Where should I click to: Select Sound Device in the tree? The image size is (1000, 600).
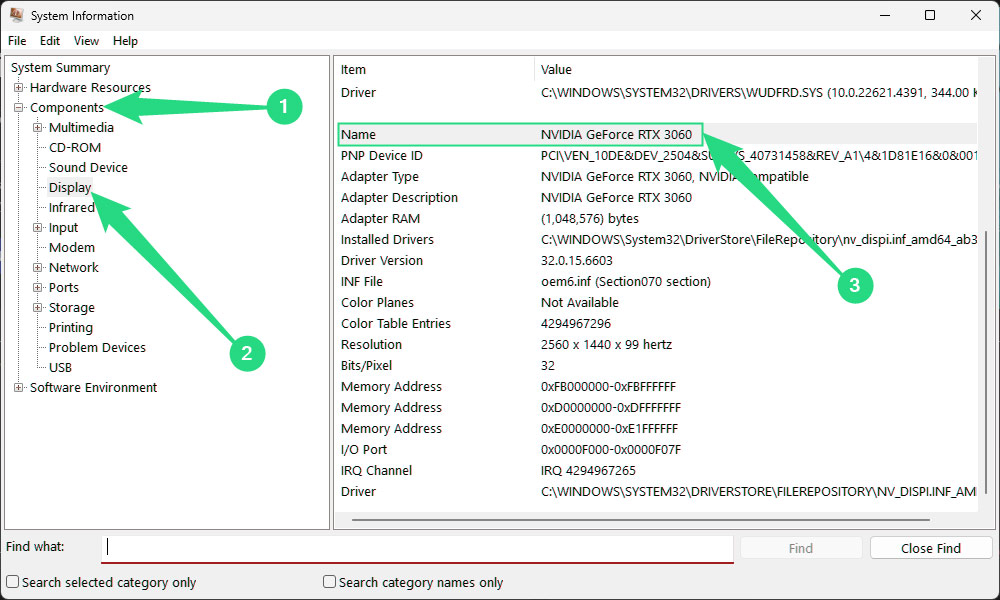tap(88, 168)
